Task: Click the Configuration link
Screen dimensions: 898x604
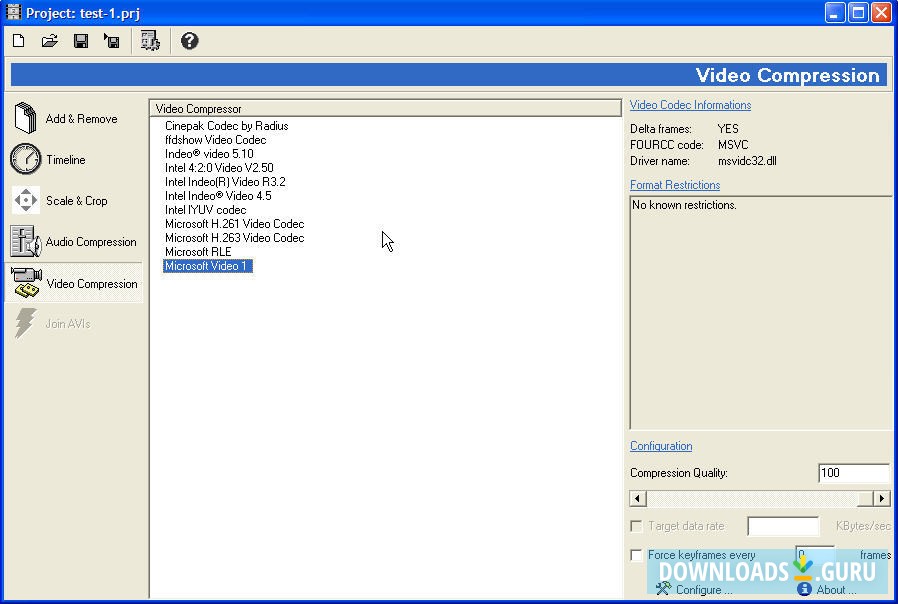Action: click(x=661, y=446)
